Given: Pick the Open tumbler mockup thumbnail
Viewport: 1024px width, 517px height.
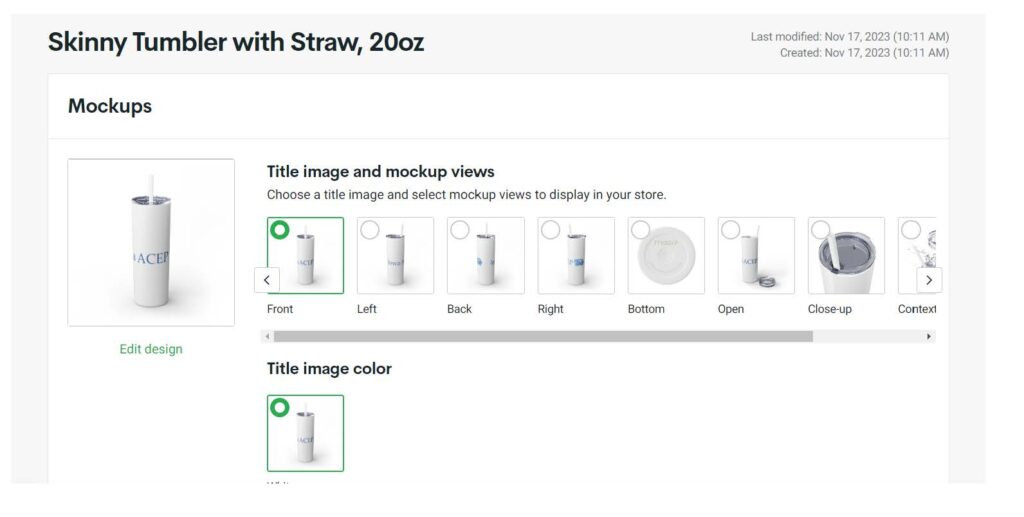Looking at the screenshot, I should click(x=756, y=255).
